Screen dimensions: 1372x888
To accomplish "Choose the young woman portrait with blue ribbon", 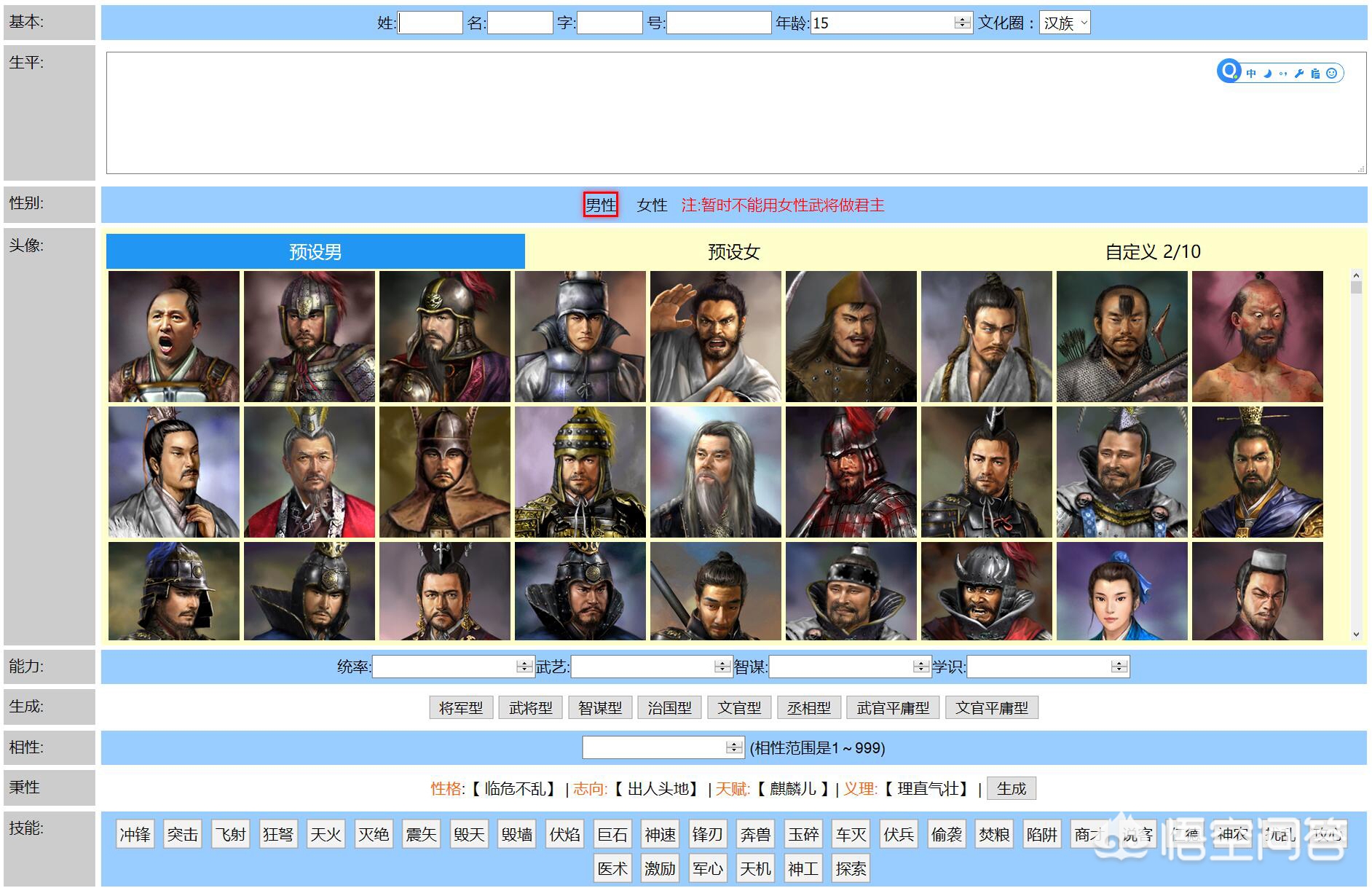I will tap(1122, 592).
